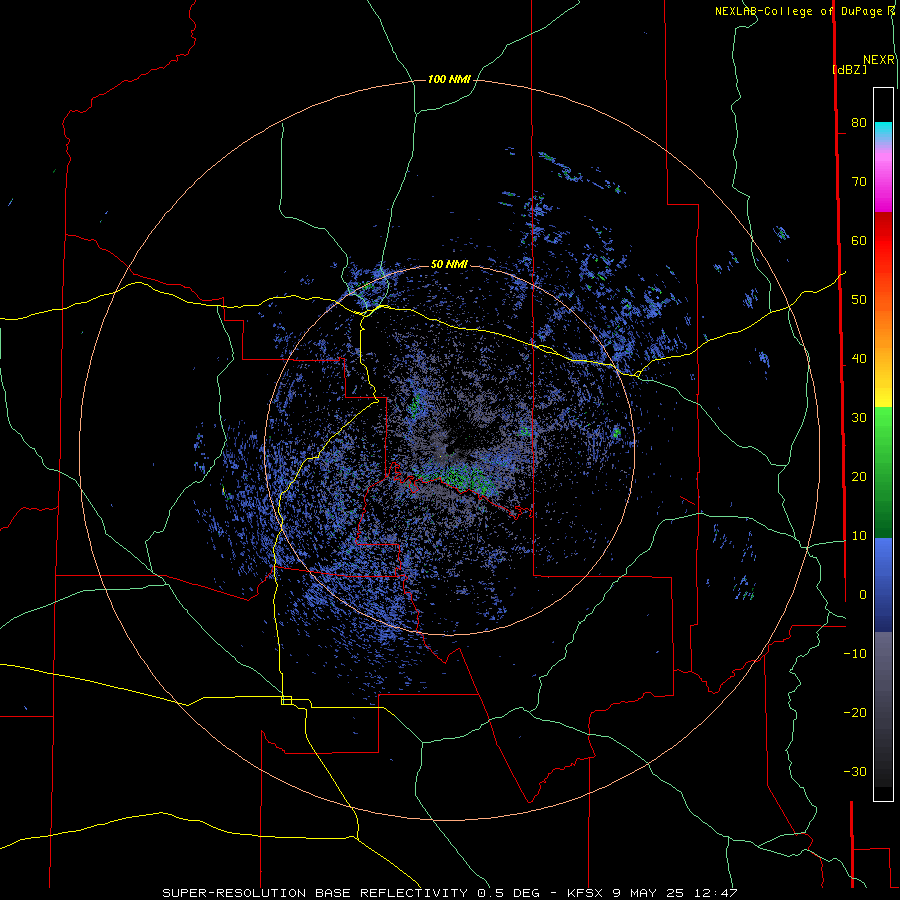Viewport: 900px width, 900px height.
Task: Click the -30 dBZ scale value
Action: pos(855,772)
